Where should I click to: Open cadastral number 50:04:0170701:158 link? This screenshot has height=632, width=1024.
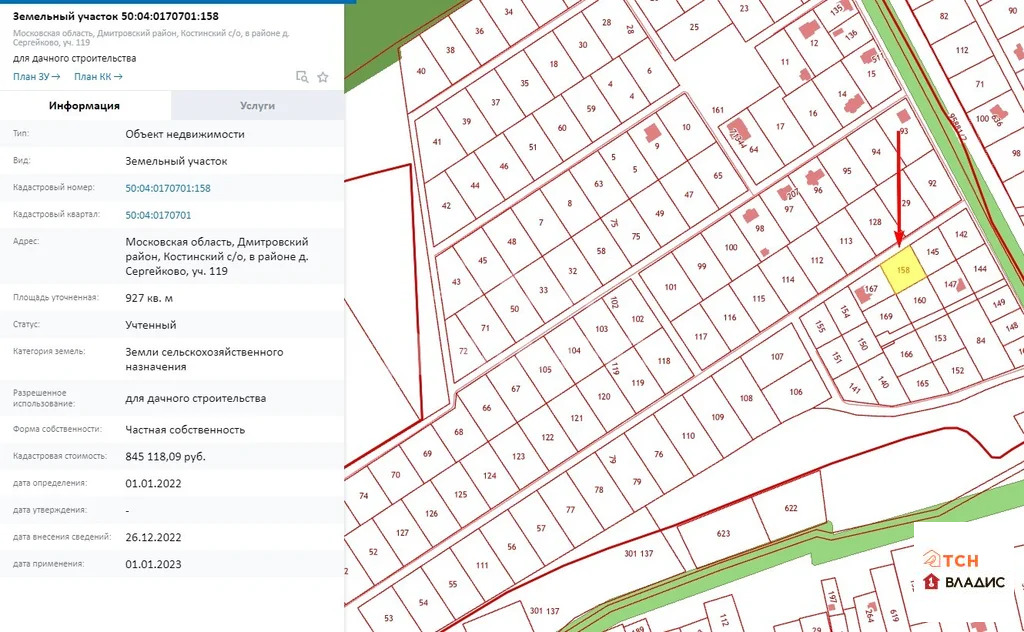[168, 188]
